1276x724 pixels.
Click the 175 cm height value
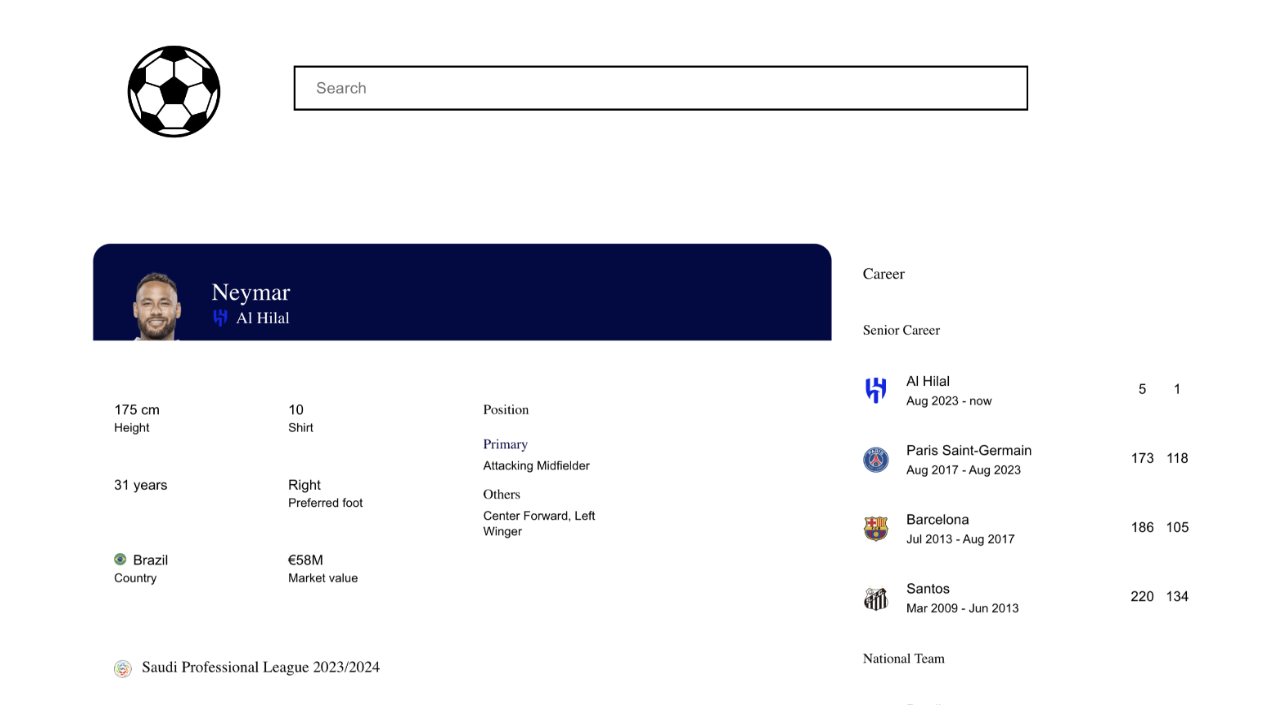pos(137,410)
